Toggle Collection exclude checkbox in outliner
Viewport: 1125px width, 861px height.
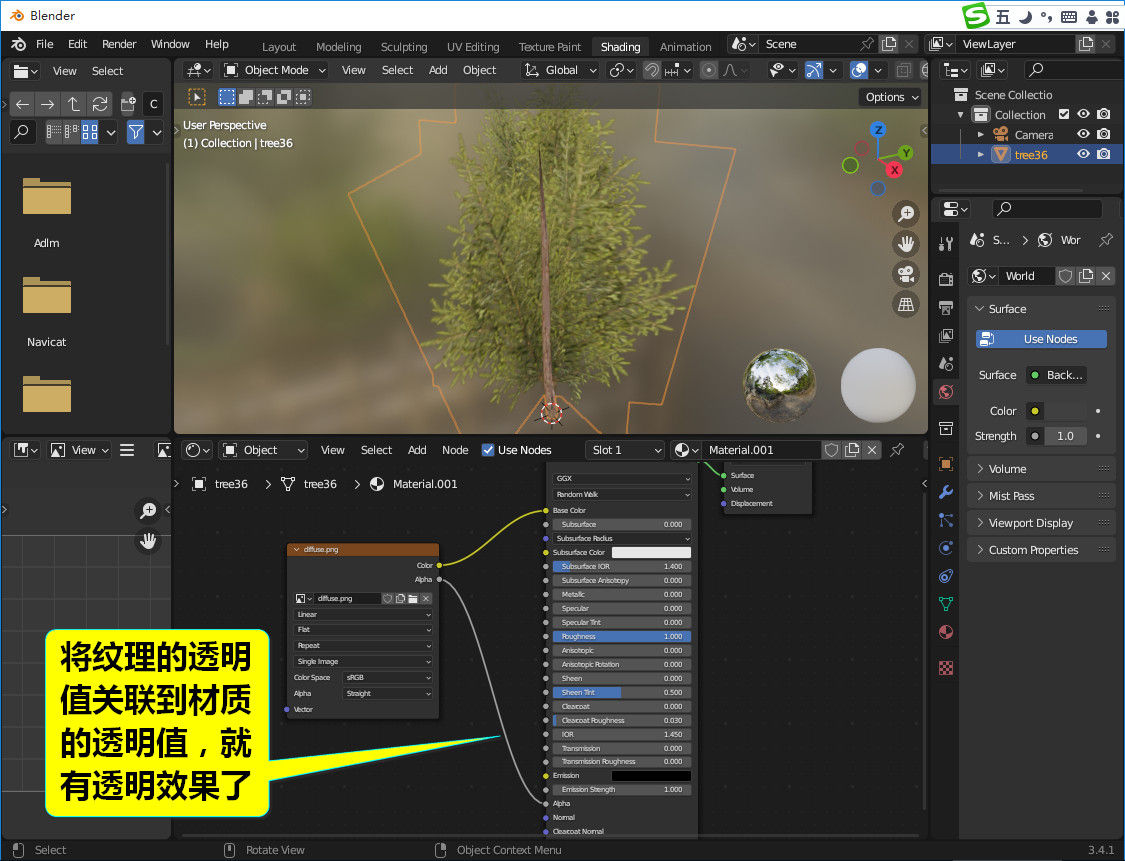point(1064,115)
